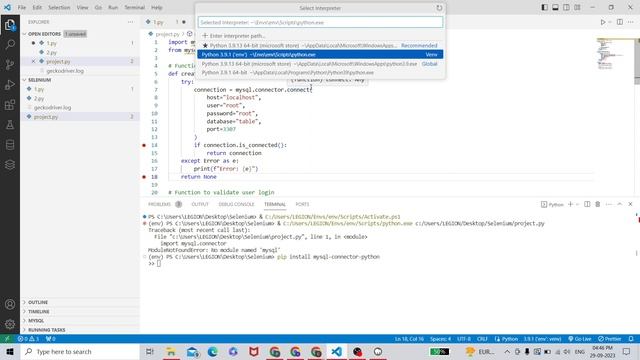Viewport: 640px width, 360px height.
Task: Toggle the primary side bar layout icon
Action: pos(544,7)
